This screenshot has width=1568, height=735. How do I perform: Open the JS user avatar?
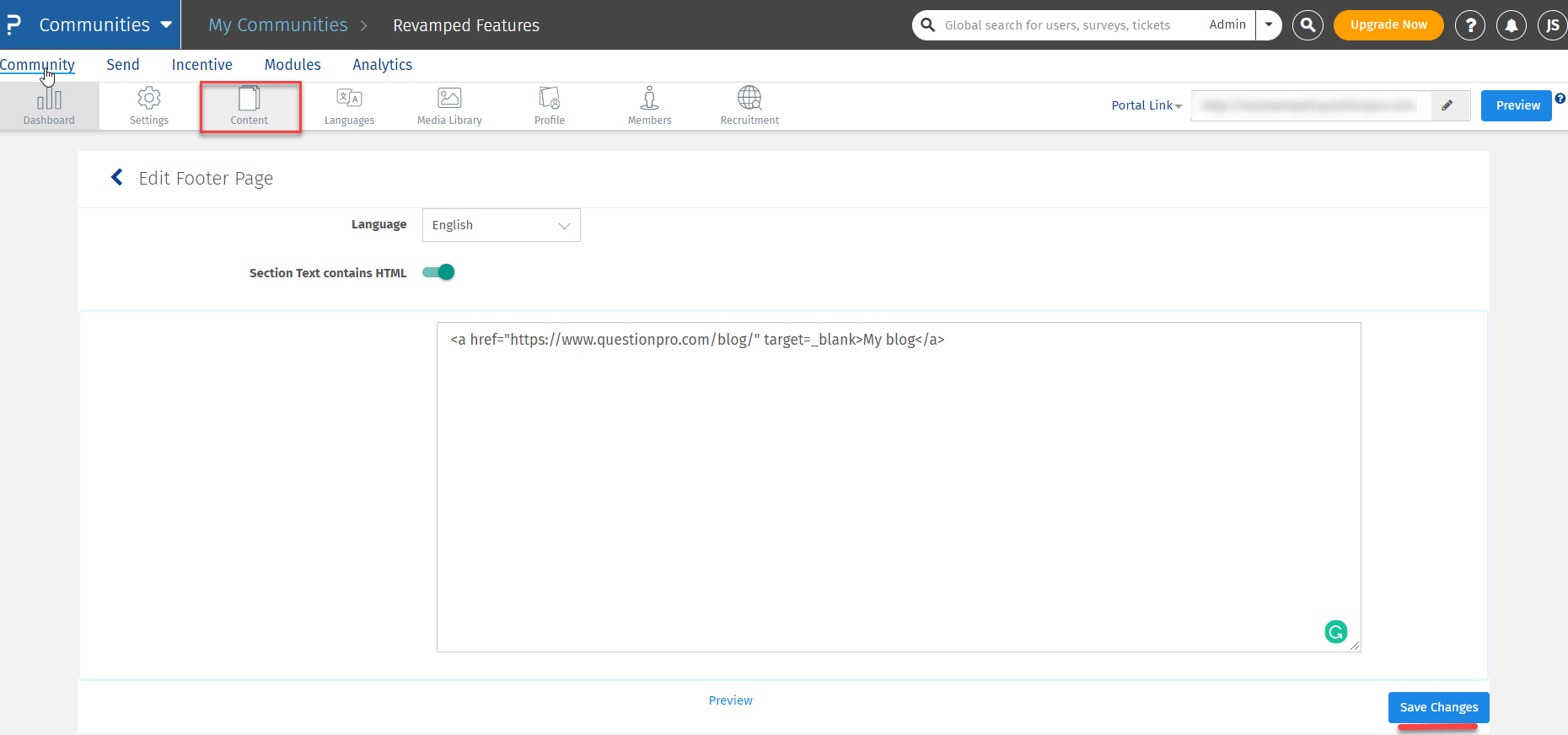(1553, 25)
